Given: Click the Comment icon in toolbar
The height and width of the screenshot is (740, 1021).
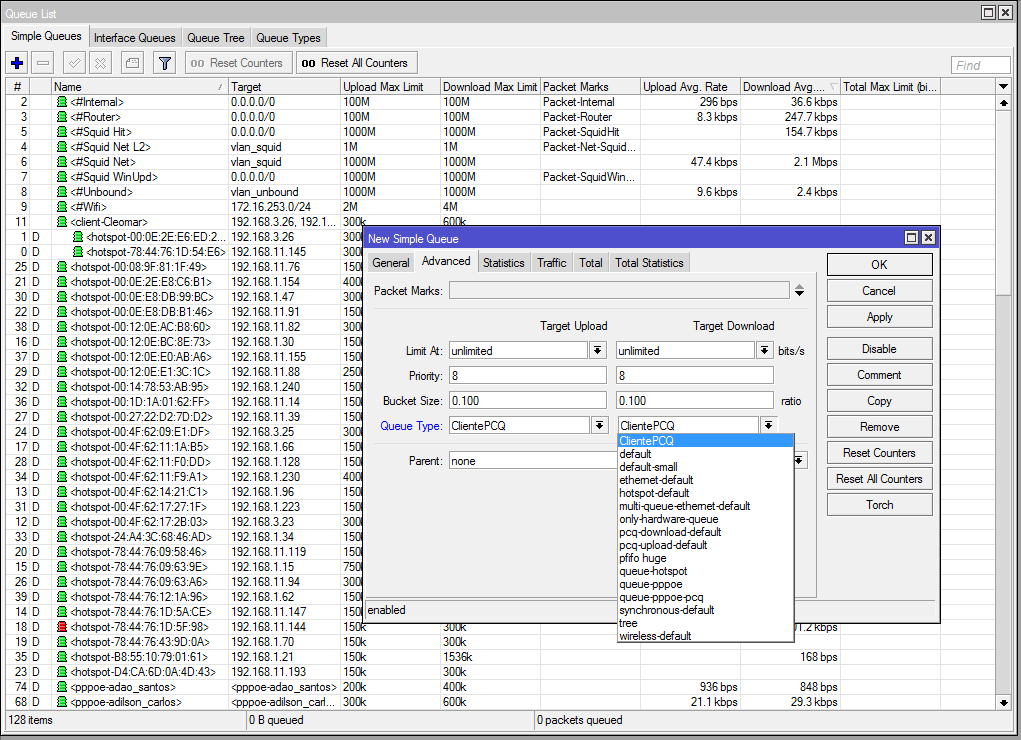Looking at the screenshot, I should (x=132, y=63).
